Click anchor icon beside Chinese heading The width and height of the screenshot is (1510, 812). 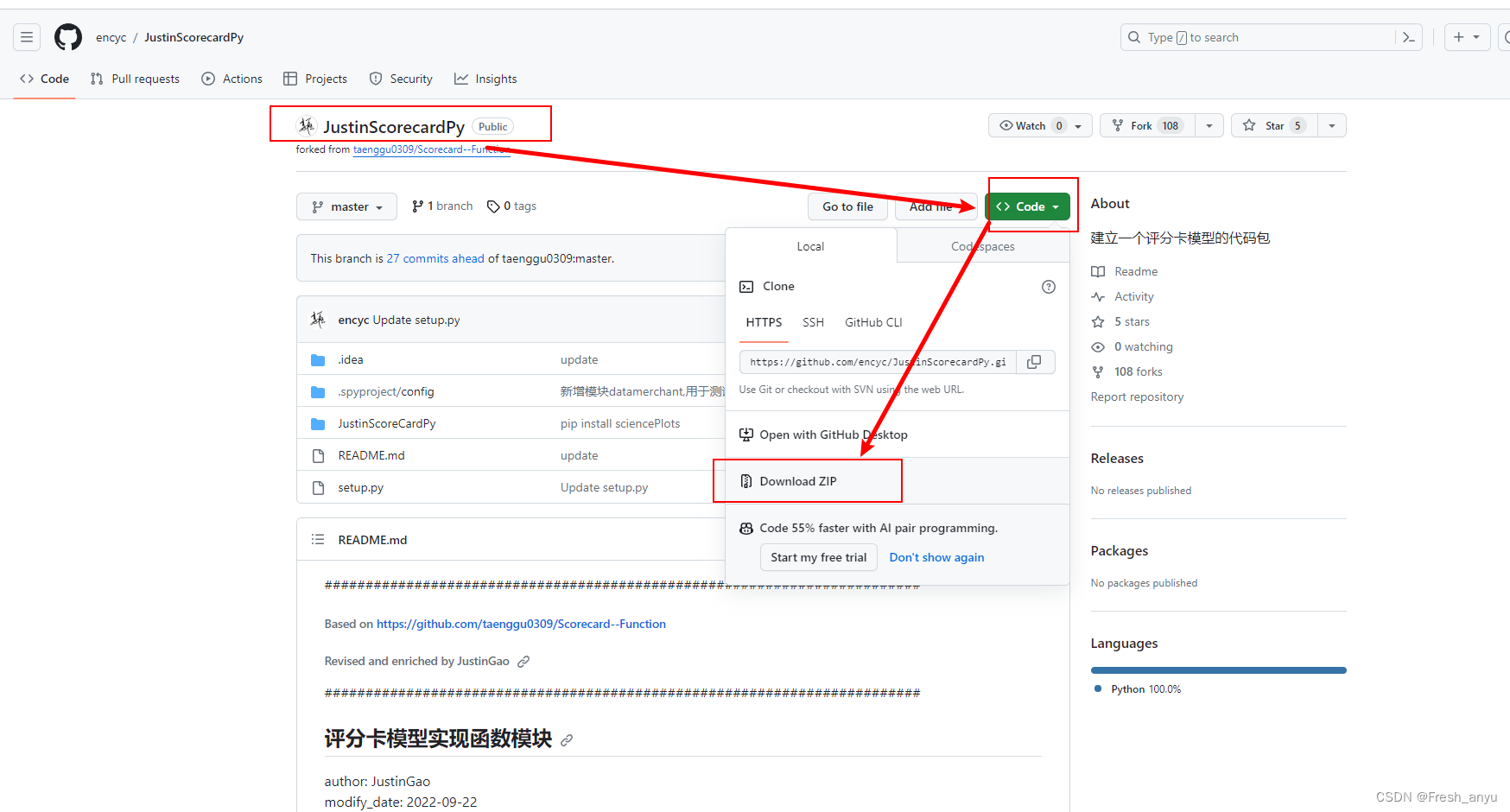[x=567, y=740]
